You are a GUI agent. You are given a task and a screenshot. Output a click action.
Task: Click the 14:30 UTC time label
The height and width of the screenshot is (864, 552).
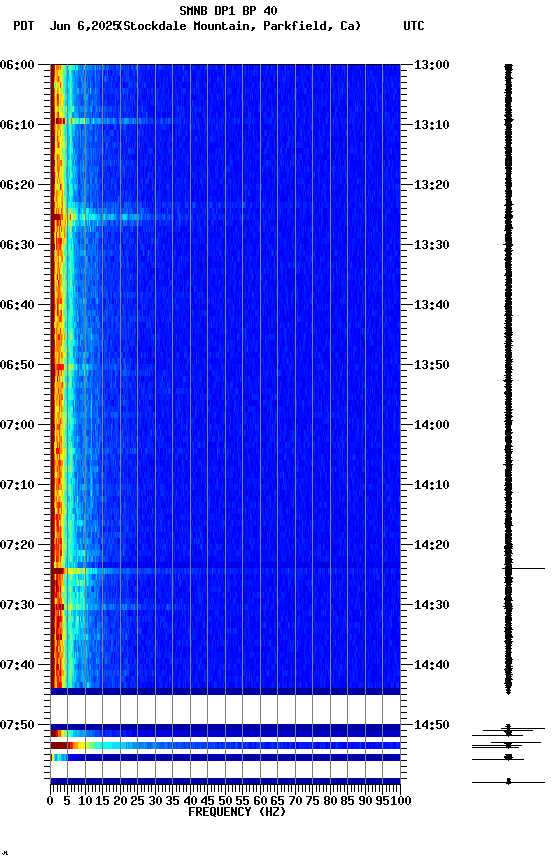pyautogui.click(x=432, y=605)
